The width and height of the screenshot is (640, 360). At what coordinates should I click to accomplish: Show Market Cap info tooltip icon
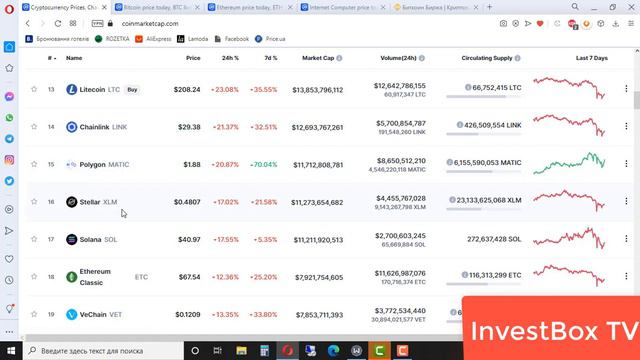[339, 58]
